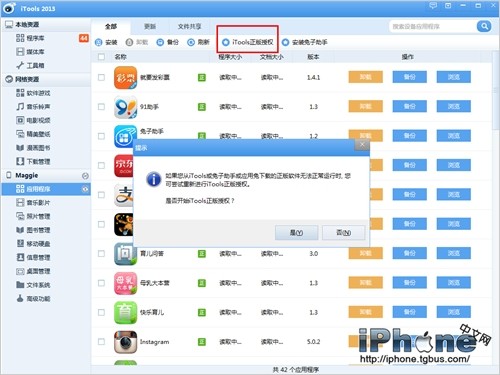500x375 pixels.
Task: Open the feedback icon in title bar
Action: pyautogui.click(x=433, y=6)
